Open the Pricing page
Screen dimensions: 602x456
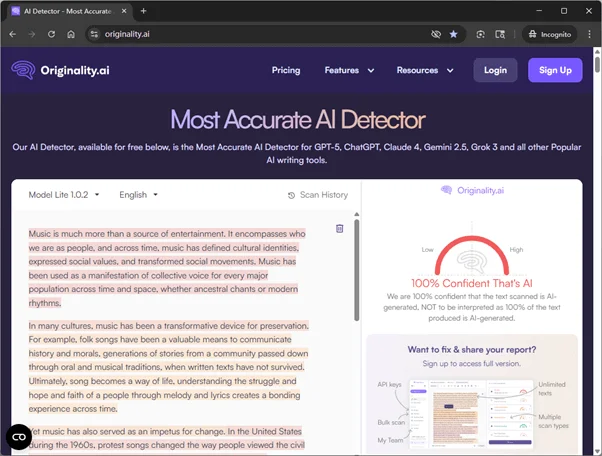coord(286,70)
